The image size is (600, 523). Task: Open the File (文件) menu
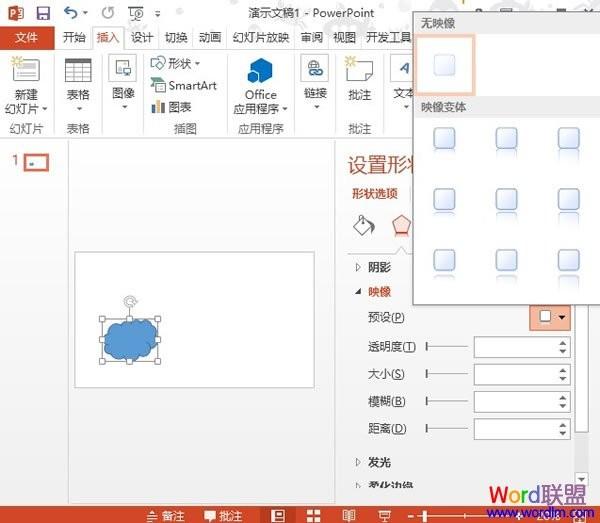(27, 38)
